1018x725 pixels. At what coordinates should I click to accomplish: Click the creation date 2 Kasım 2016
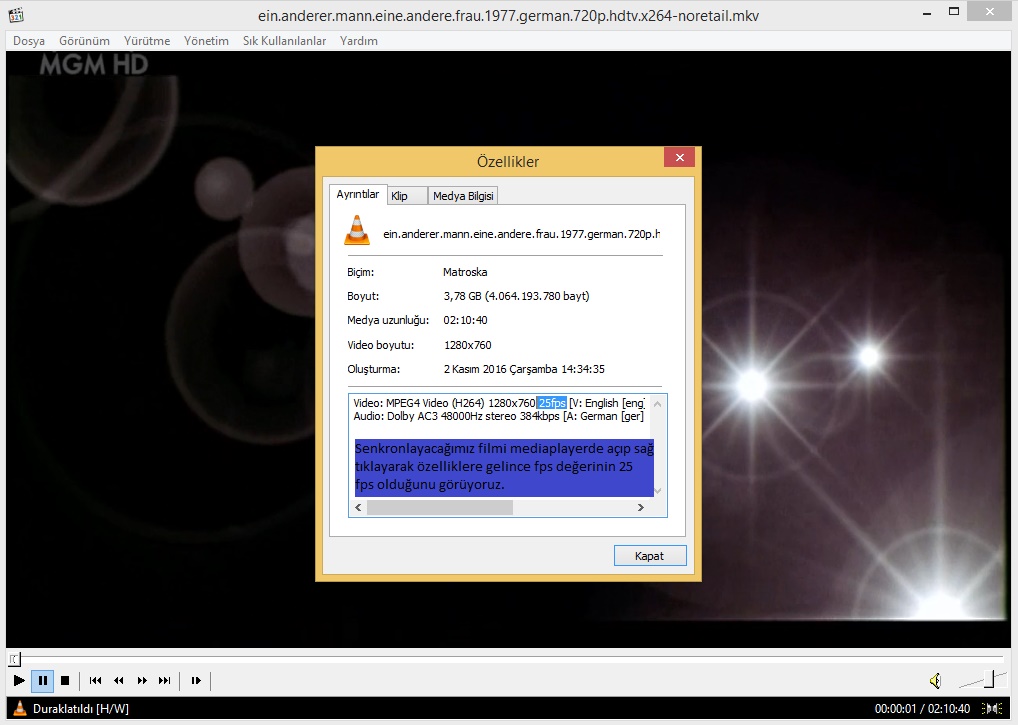[x=524, y=369]
